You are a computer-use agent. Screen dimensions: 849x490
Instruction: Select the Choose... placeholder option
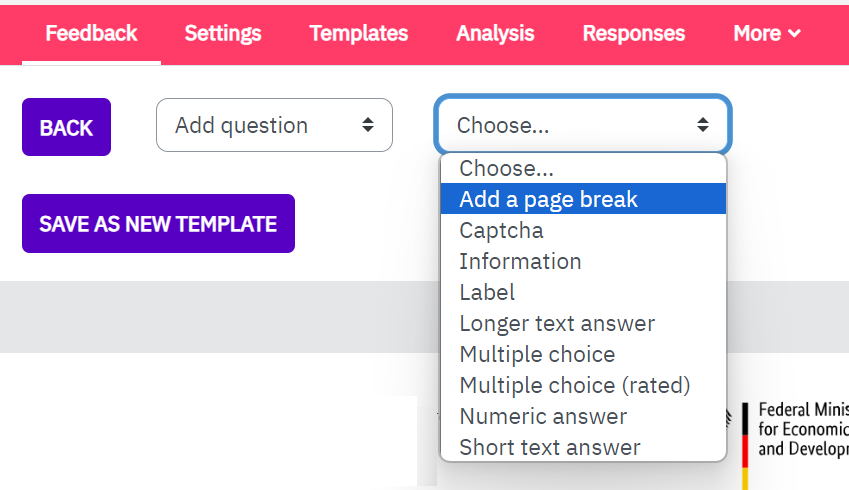click(583, 168)
